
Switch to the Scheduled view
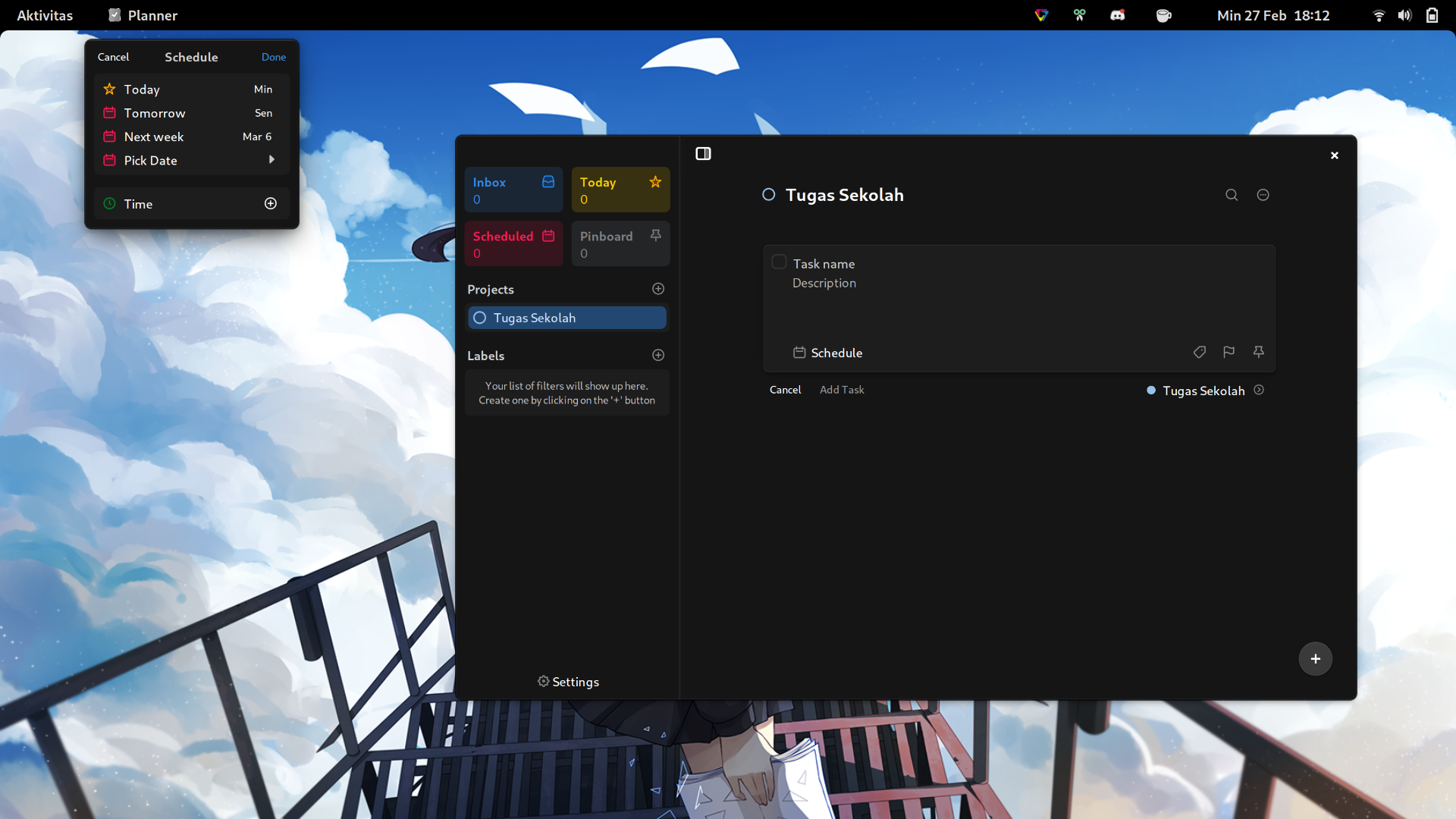point(513,243)
